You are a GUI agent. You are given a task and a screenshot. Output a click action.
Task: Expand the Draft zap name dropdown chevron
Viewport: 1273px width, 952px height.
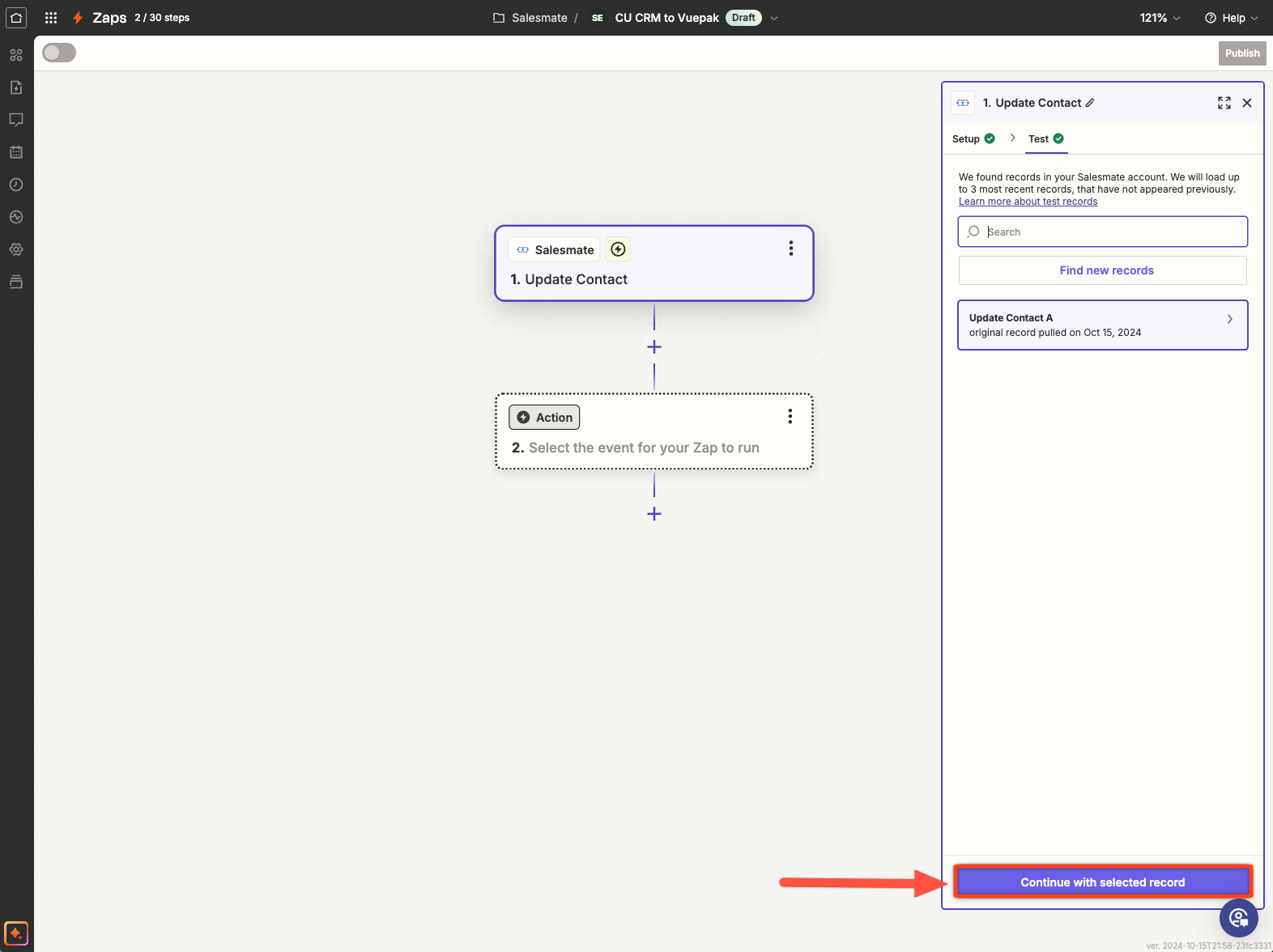point(774,18)
